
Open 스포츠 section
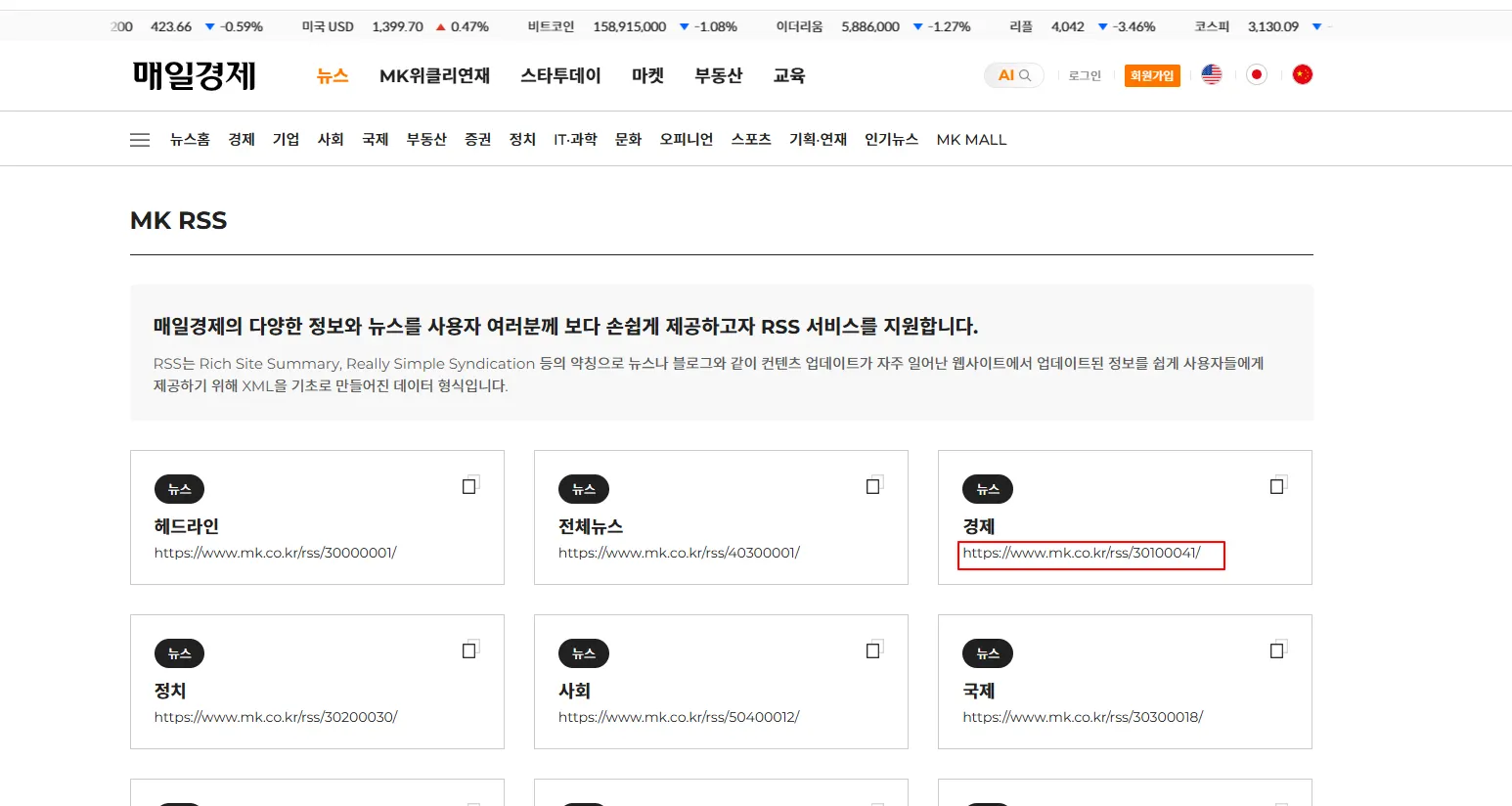(x=751, y=140)
